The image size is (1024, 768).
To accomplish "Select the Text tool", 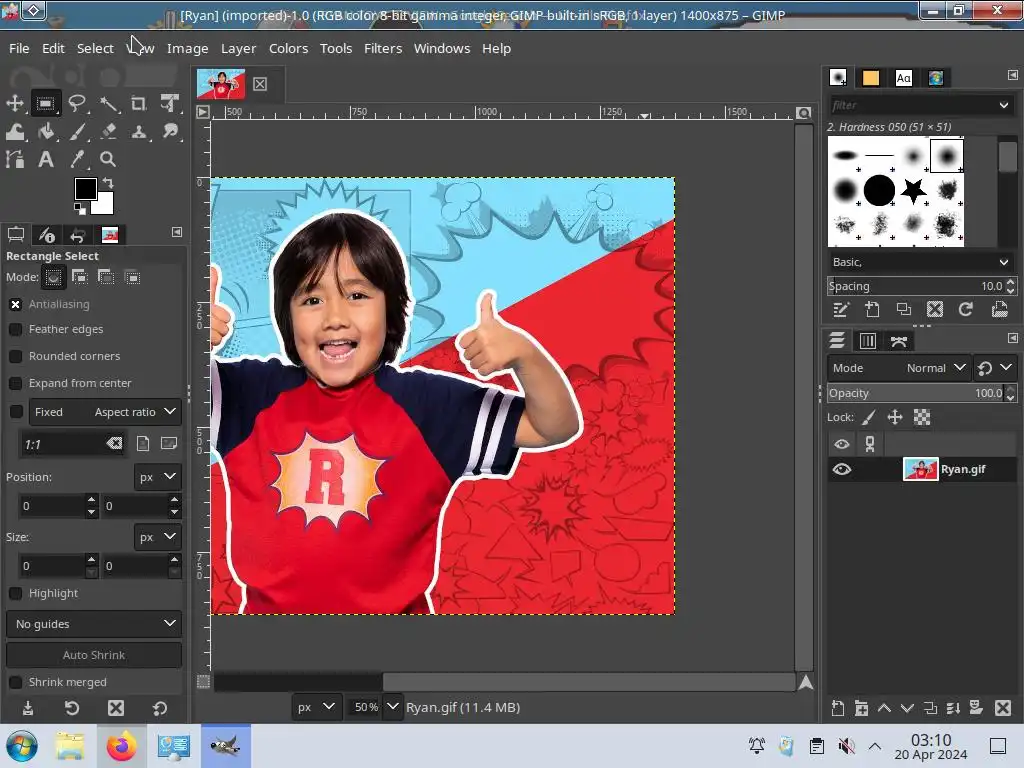I will point(46,159).
